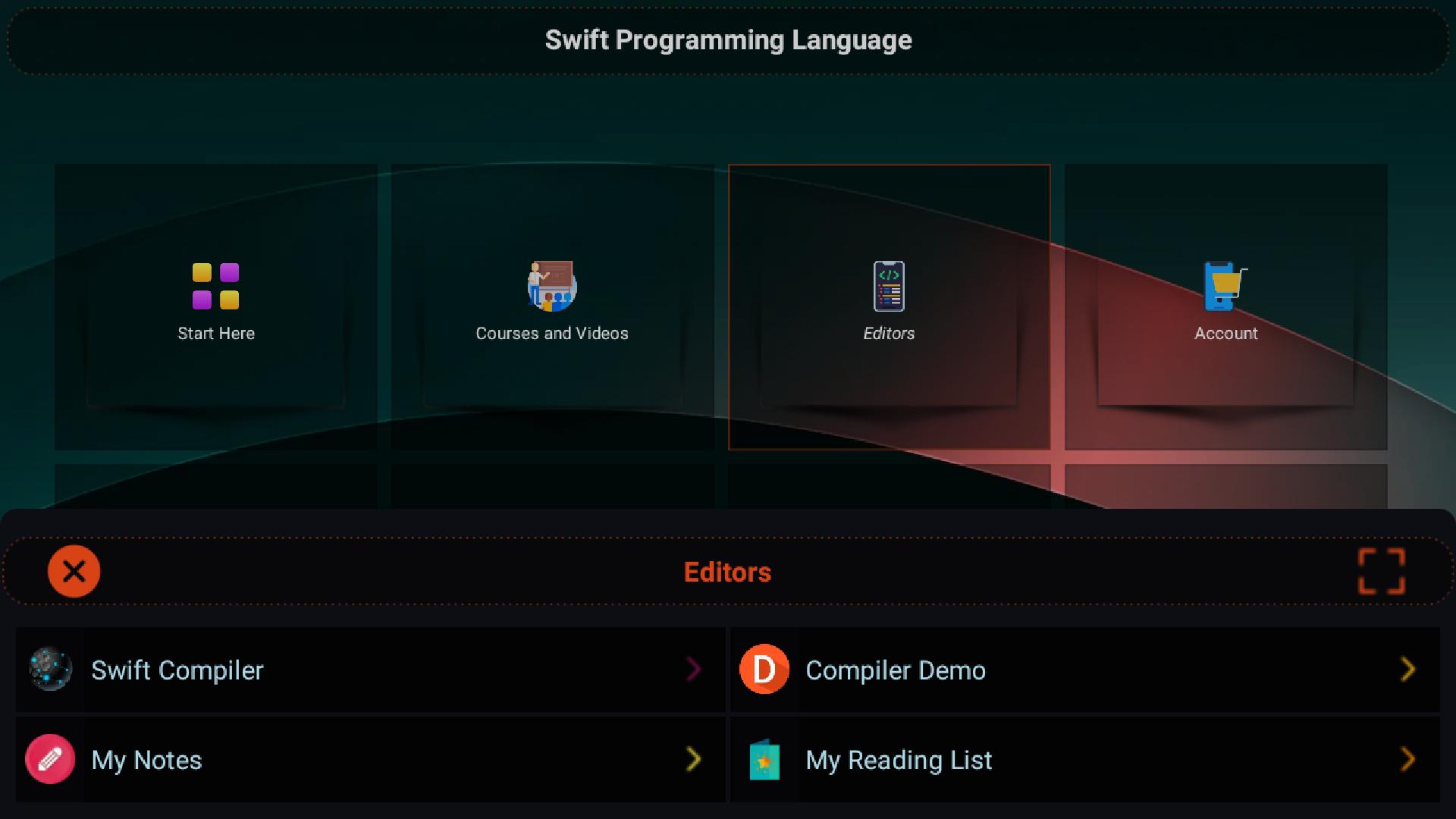Screen dimensions: 1456x819
Task: Tap the Swift Compiler globe icon
Action: [x=50, y=670]
